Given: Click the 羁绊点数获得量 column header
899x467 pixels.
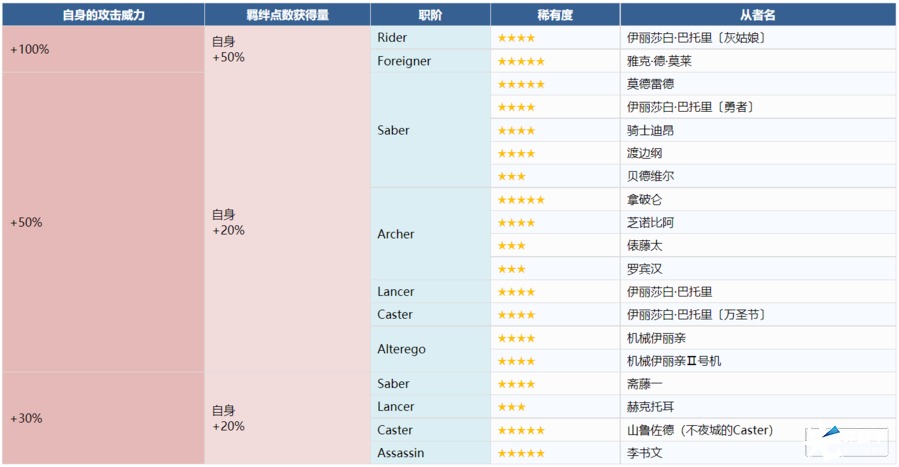Looking at the screenshot, I should pos(287,15).
